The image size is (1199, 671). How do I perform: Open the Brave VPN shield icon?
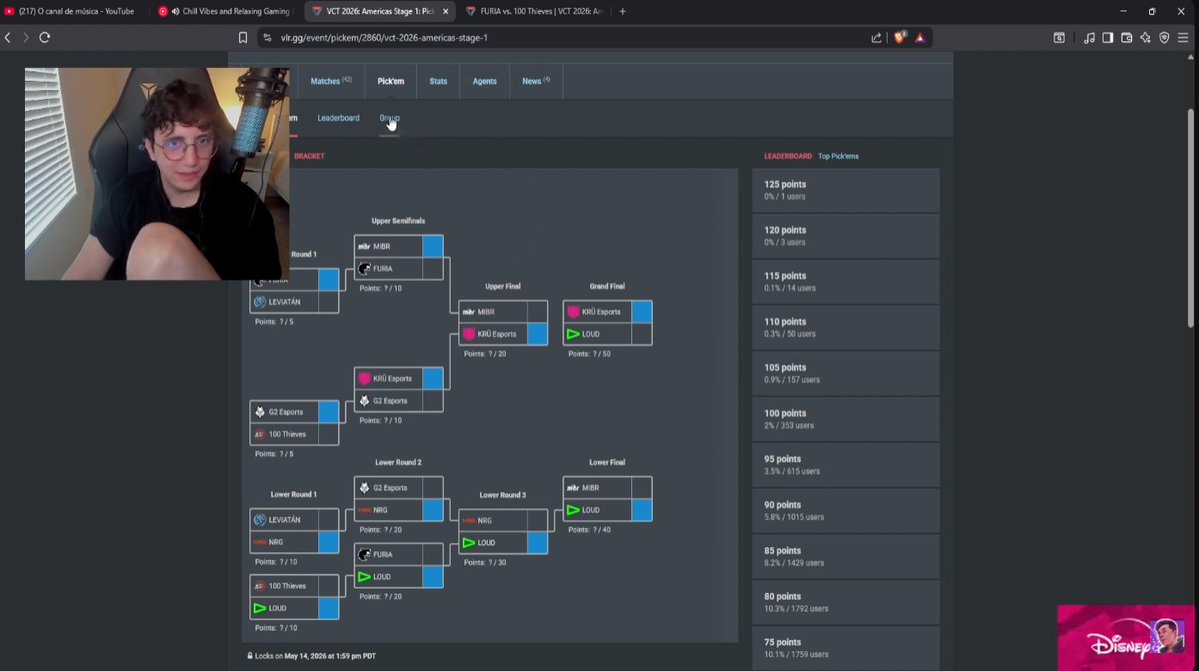tap(1164, 37)
